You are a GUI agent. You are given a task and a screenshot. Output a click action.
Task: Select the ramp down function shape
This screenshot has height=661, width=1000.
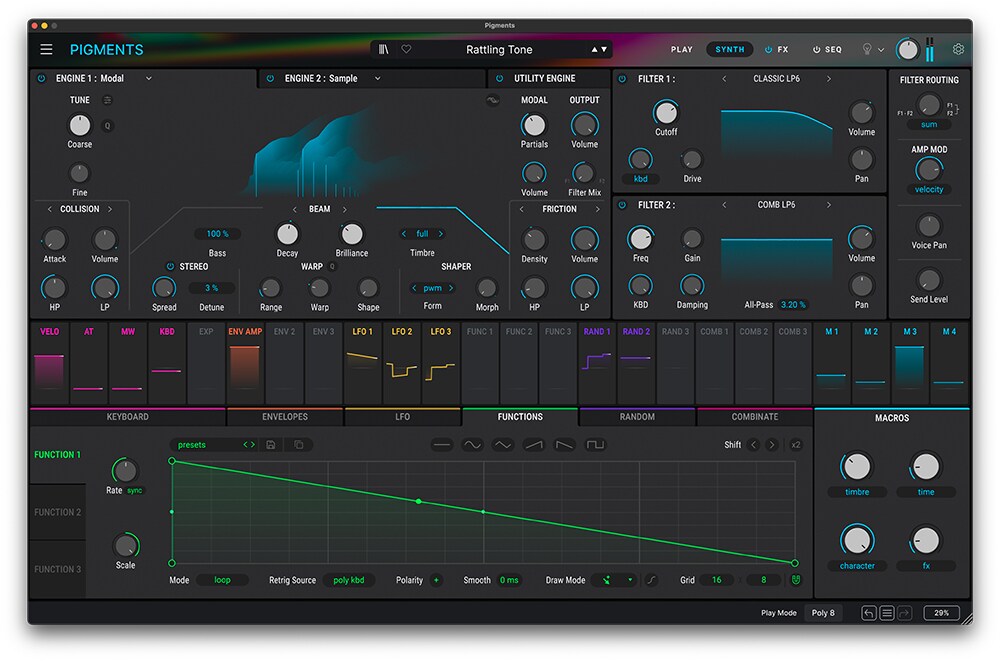[564, 445]
